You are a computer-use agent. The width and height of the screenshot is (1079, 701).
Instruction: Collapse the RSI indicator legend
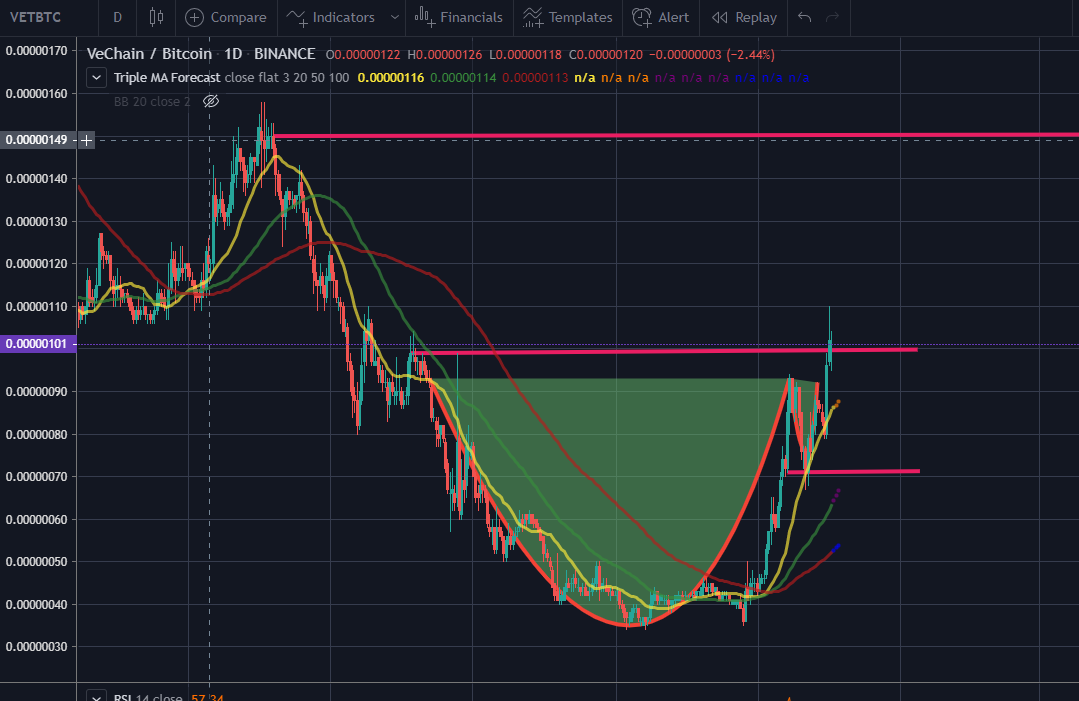[x=96, y=697]
